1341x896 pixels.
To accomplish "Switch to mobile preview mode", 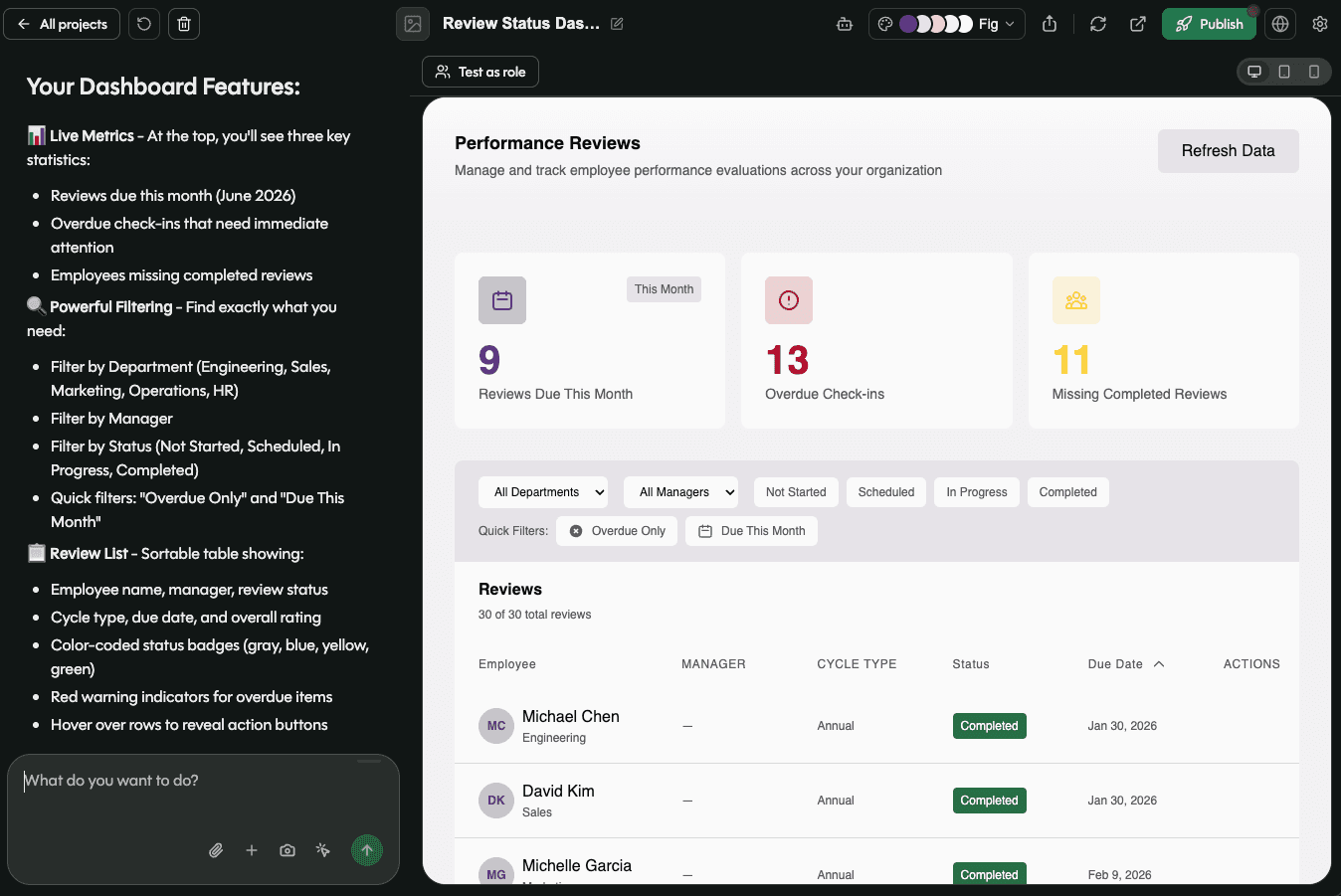I will (1314, 72).
